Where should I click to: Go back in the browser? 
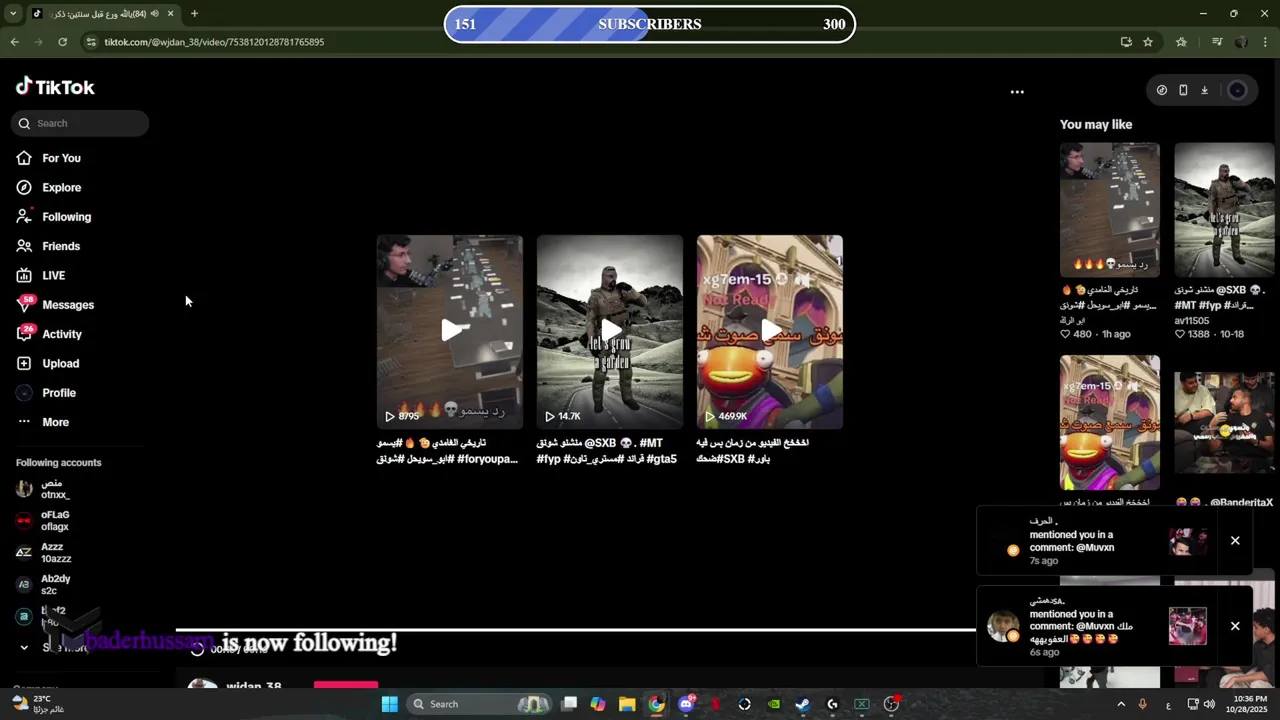tap(14, 42)
